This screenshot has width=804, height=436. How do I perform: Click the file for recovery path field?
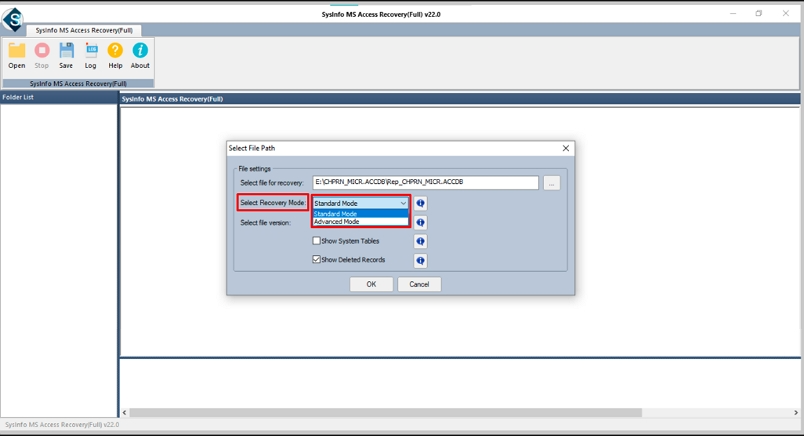point(425,183)
